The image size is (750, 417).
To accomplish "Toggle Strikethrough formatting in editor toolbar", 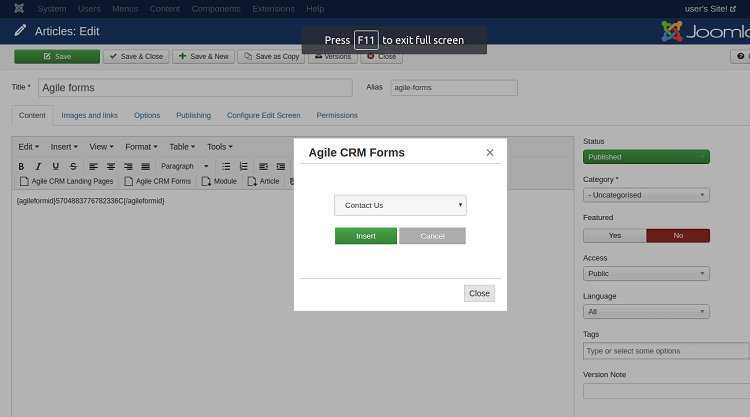I will [73, 166].
